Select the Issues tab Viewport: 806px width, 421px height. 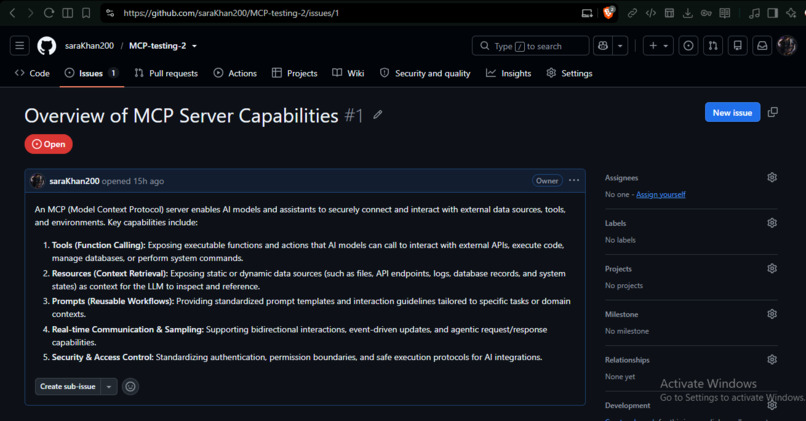[91, 73]
